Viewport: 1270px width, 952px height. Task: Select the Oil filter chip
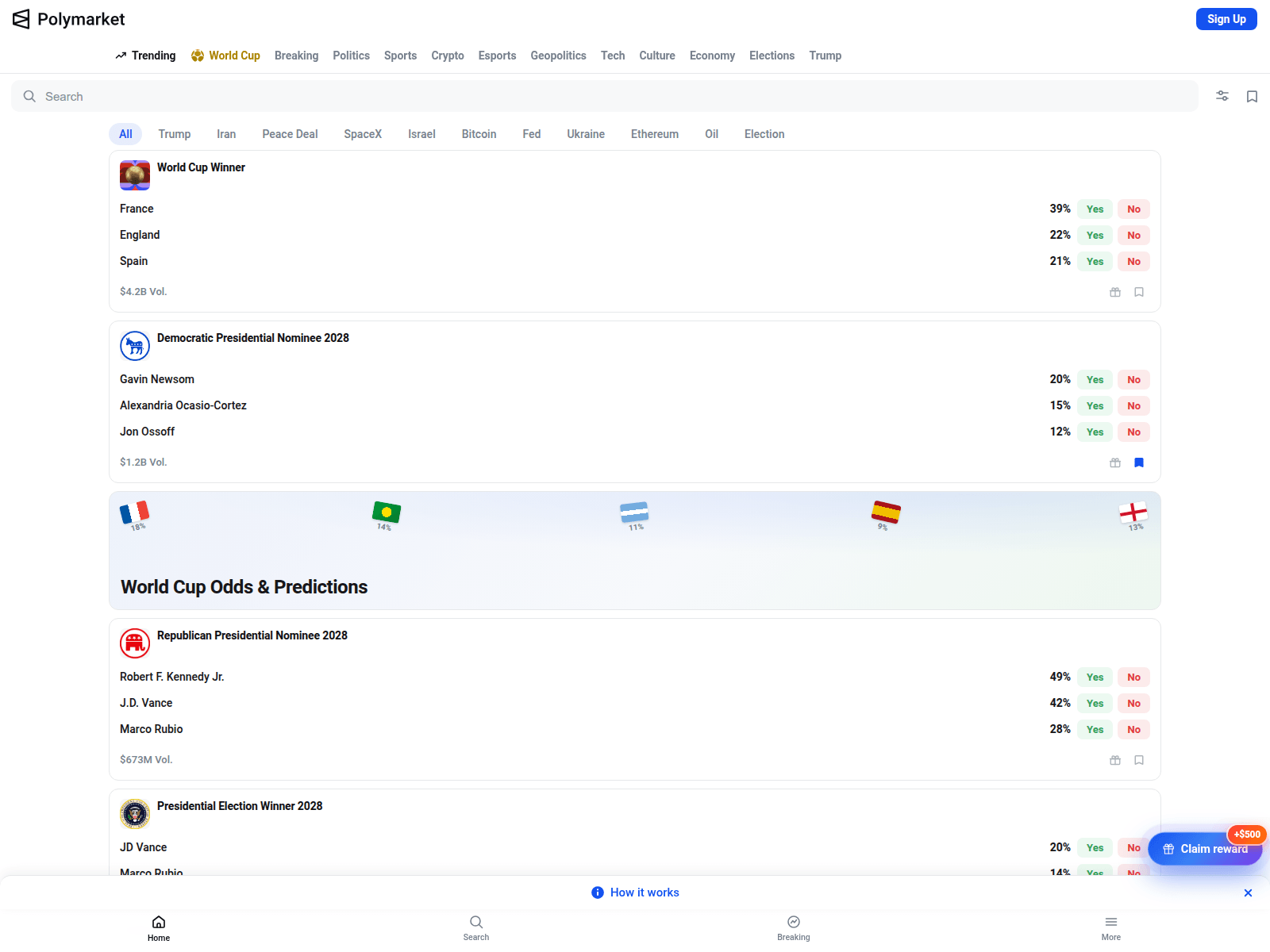pos(711,134)
